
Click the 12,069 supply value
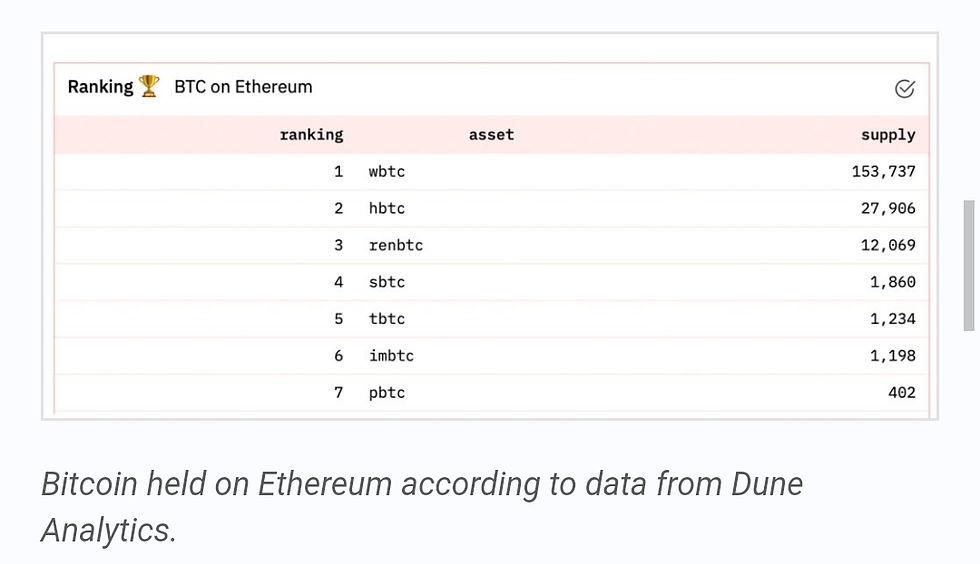888,245
